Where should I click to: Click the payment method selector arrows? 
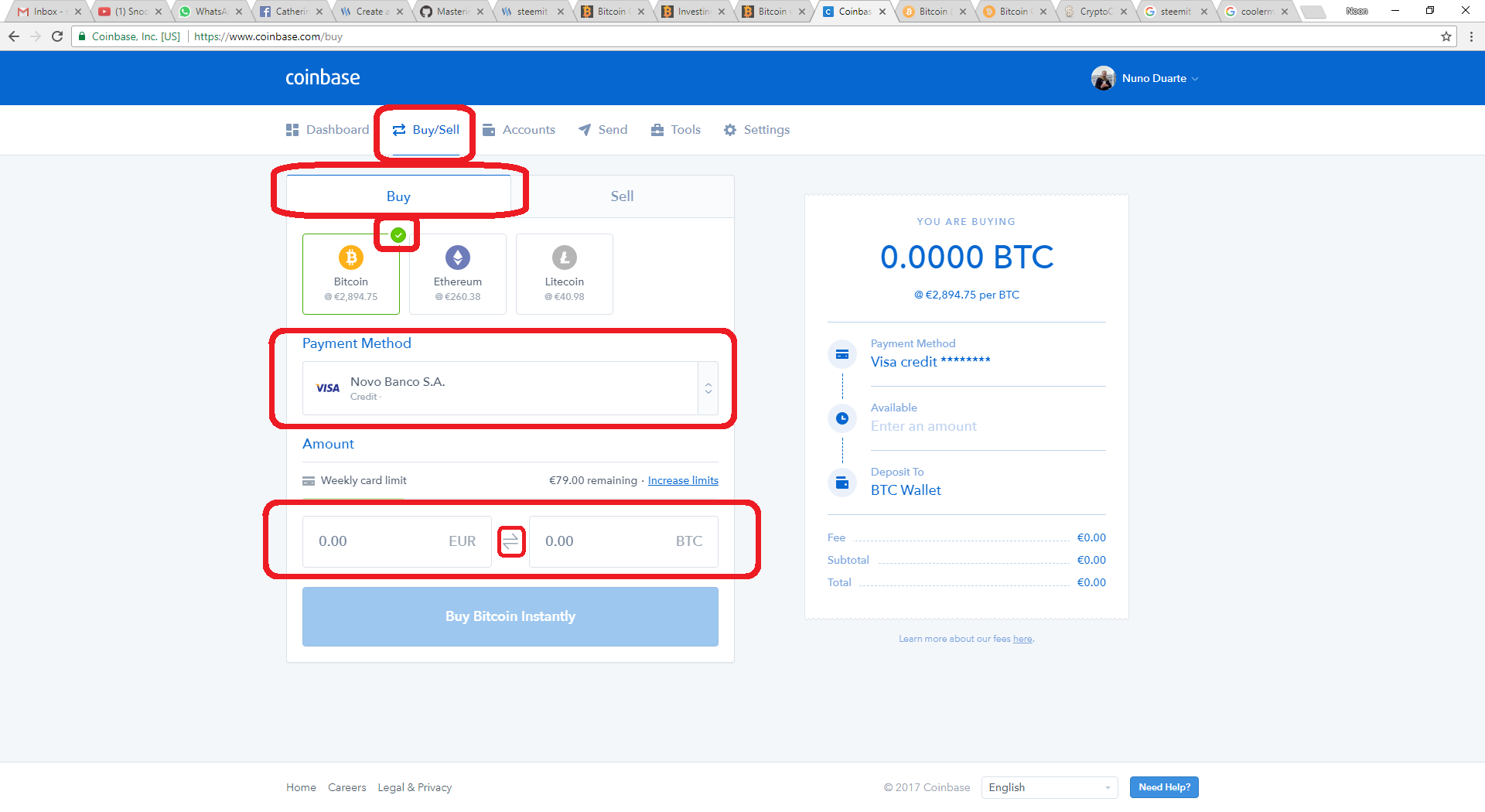tap(708, 388)
